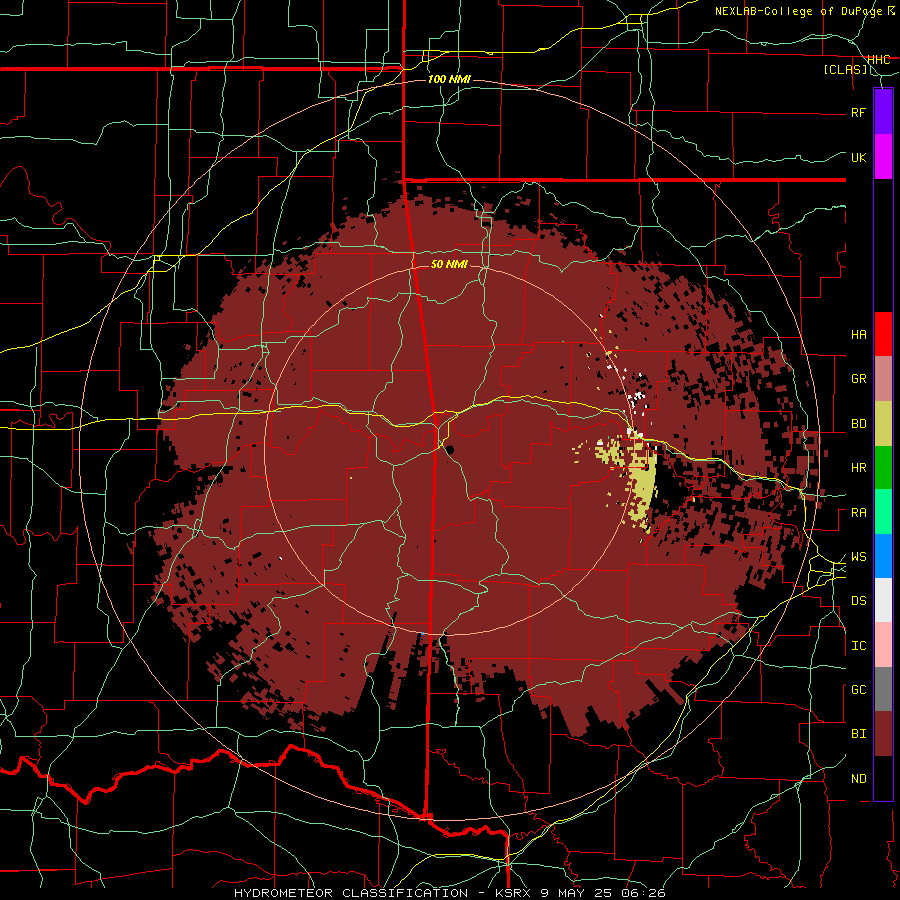
Task: Click the ND legend label
Action: (x=859, y=779)
